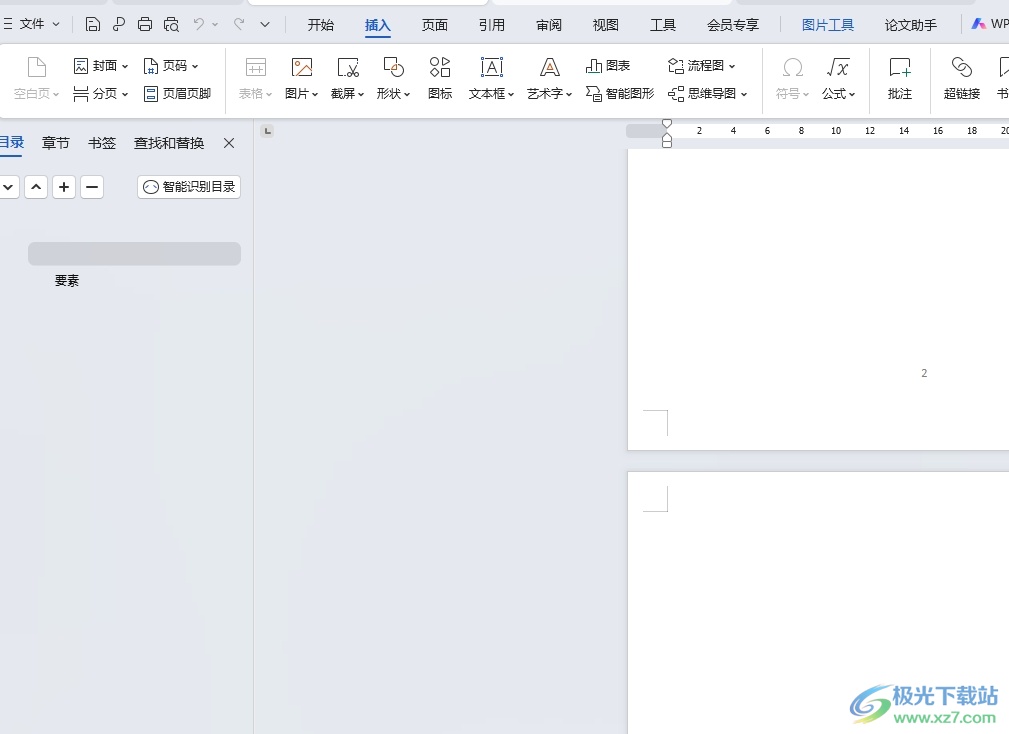Click the Picture (图片) insert icon
This screenshot has height=734, width=1009.
click(301, 68)
